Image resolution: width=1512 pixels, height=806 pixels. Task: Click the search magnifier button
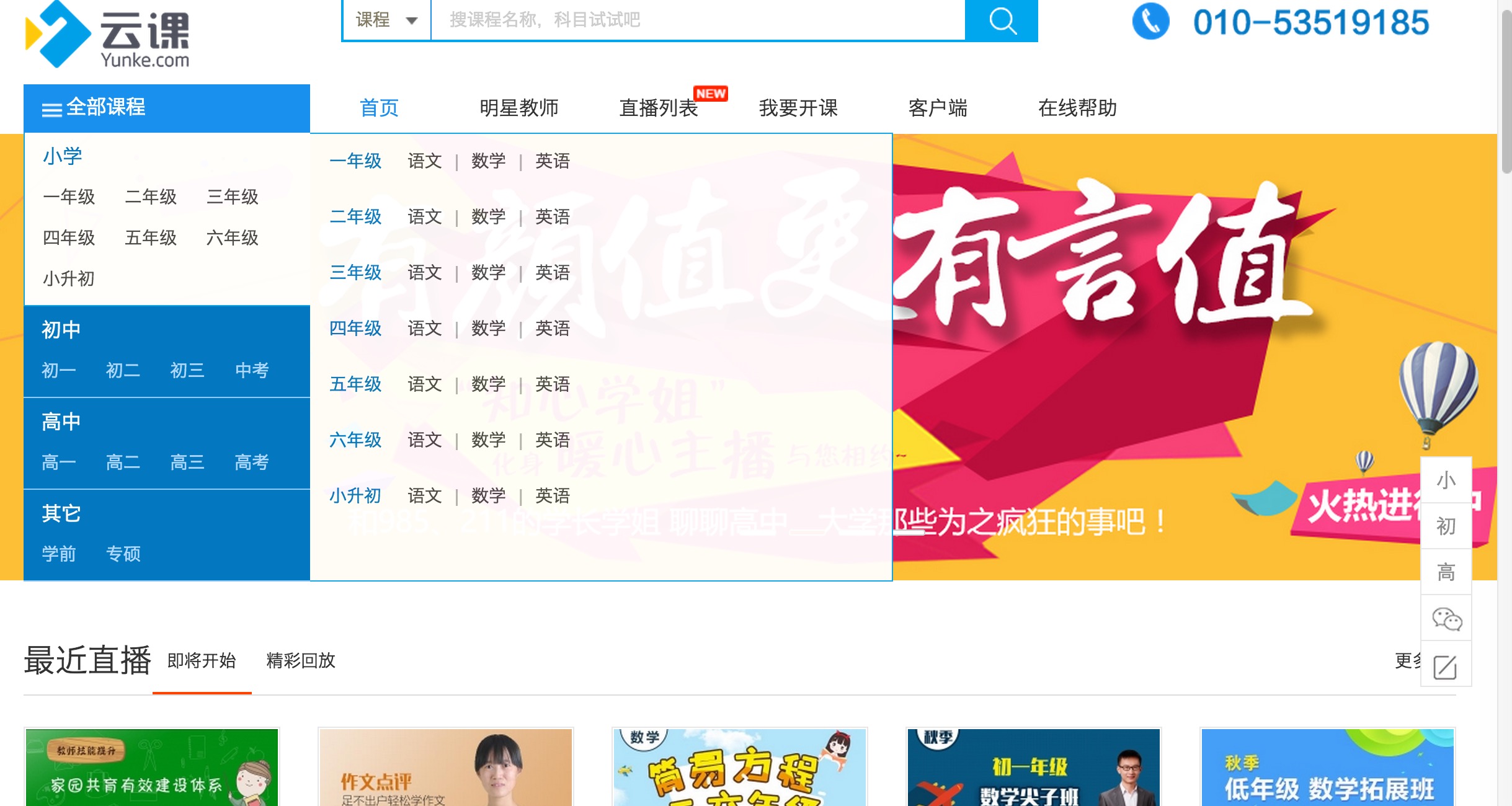click(1001, 20)
